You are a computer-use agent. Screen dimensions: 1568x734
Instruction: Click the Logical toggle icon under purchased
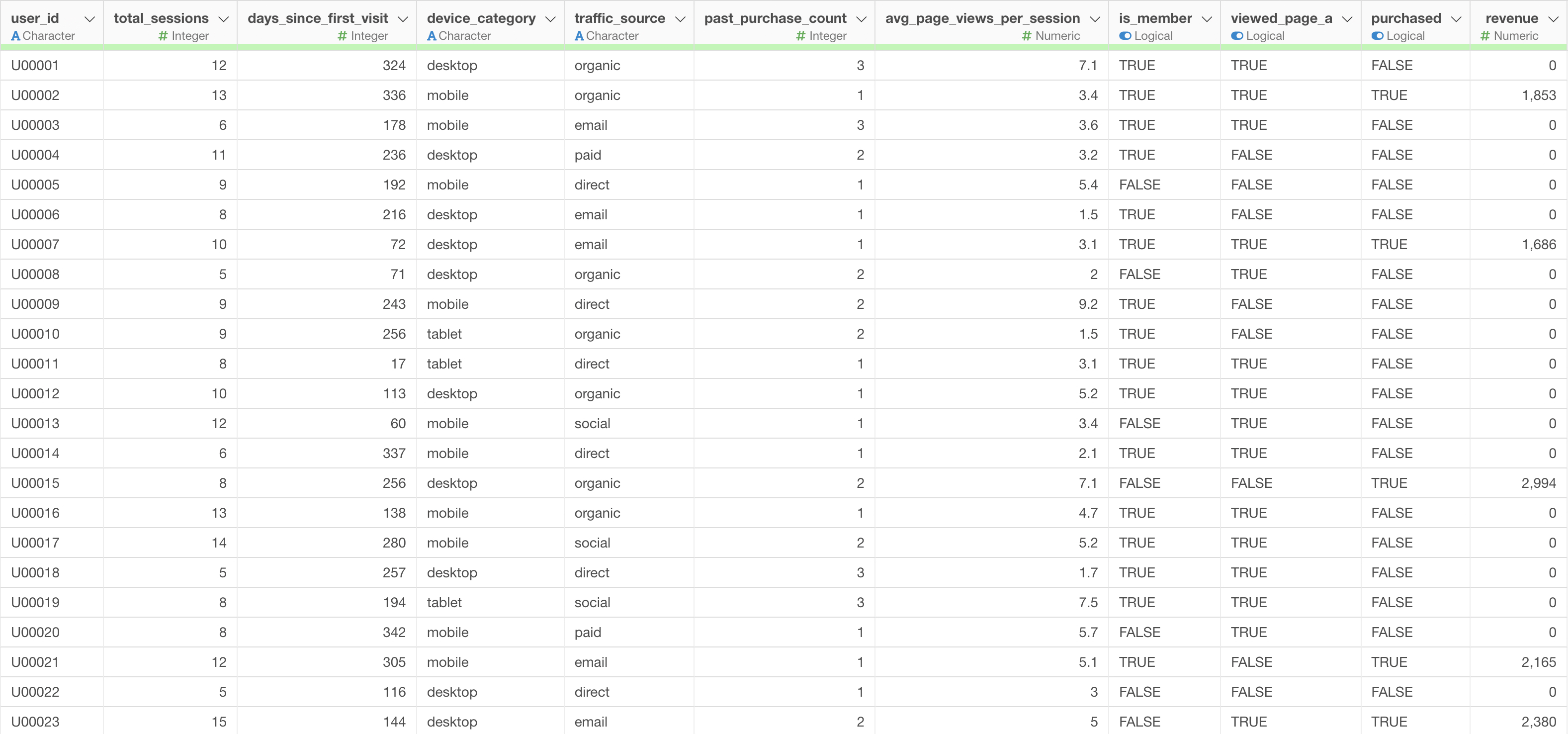(1378, 36)
